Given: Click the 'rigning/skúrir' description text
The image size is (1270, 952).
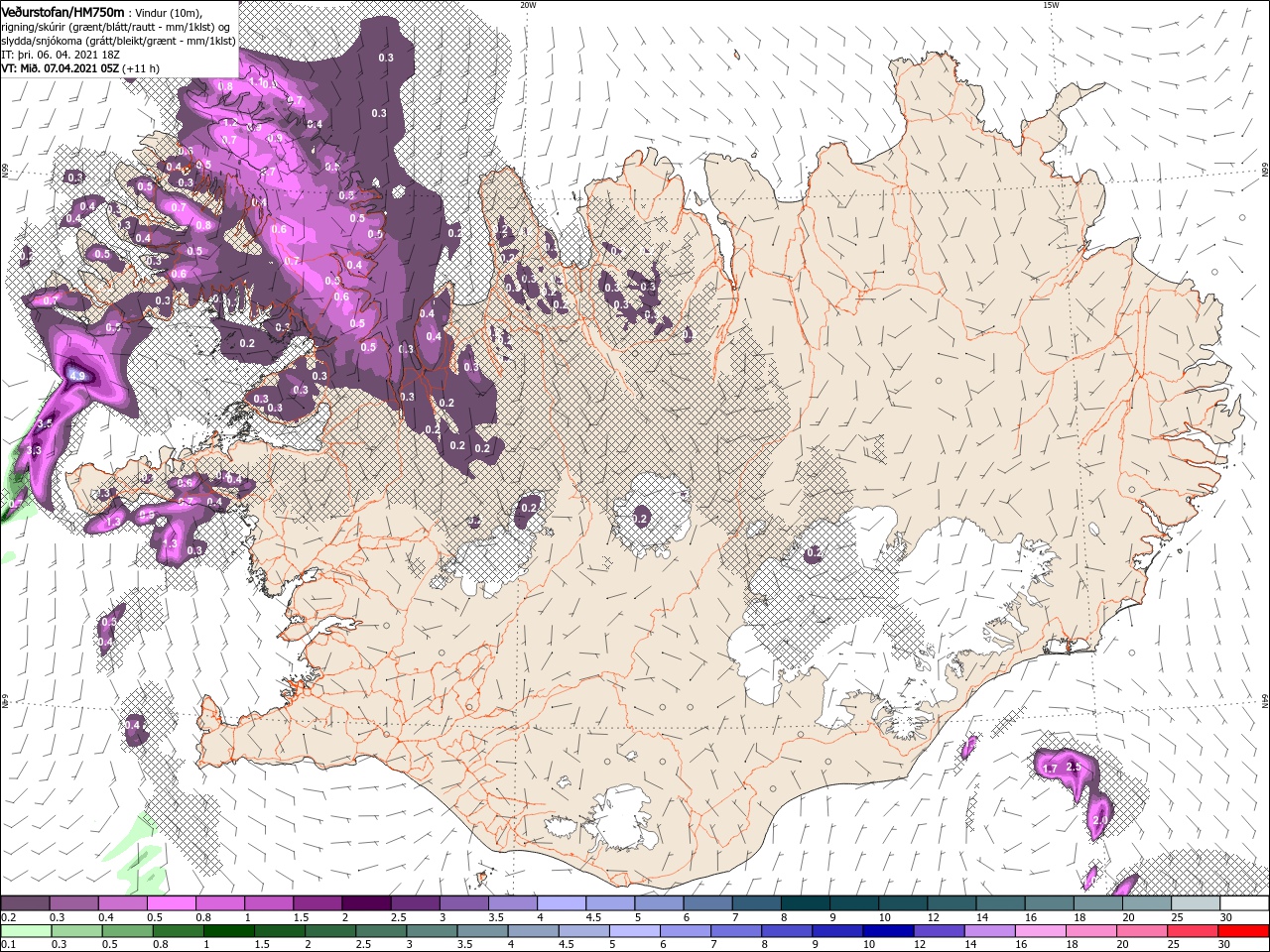Looking at the screenshot, I should (33, 27).
